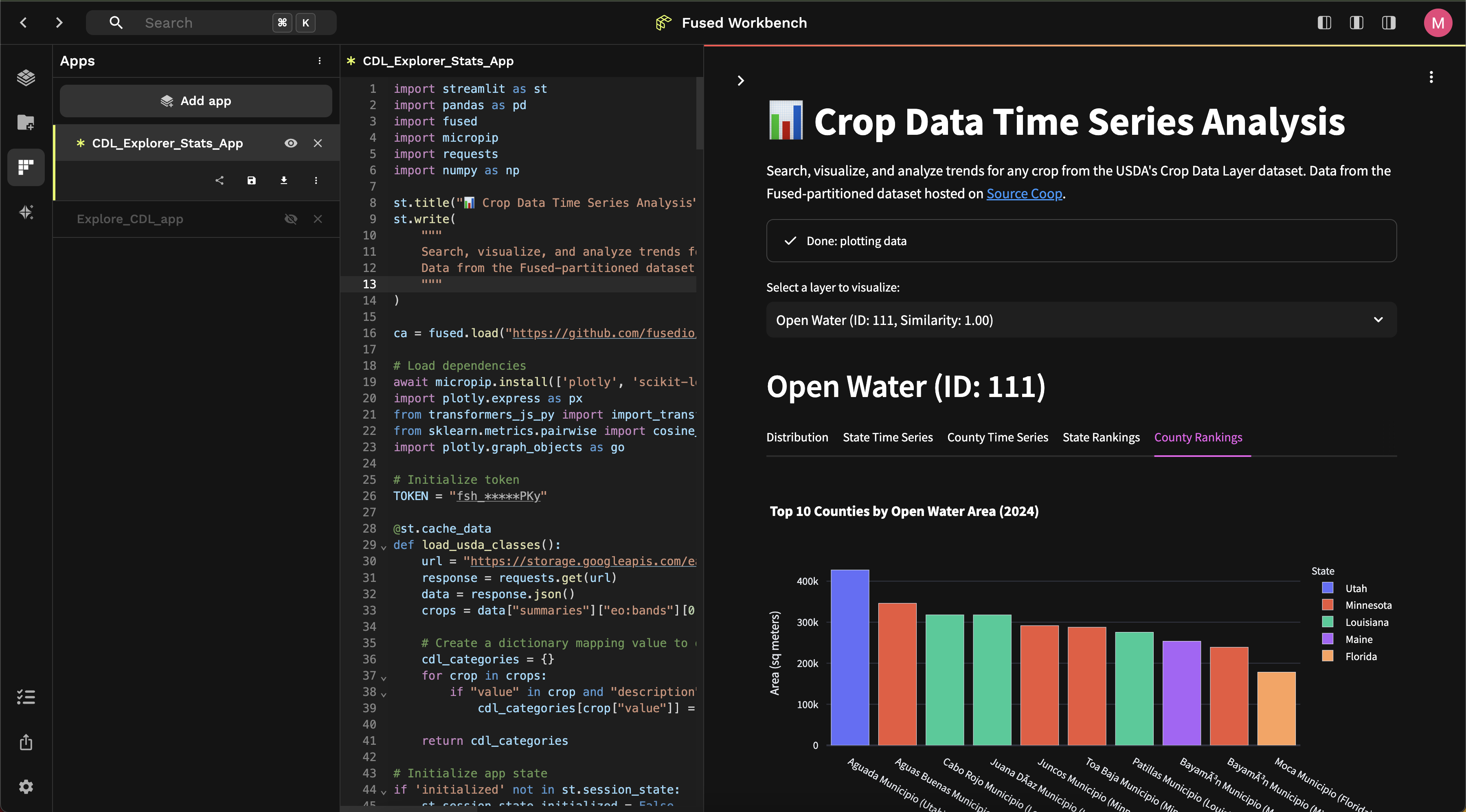Open the Source Coop link

click(x=1025, y=193)
